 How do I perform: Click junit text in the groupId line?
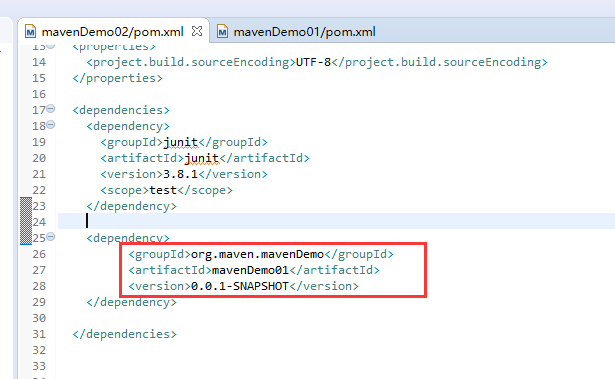point(180,142)
